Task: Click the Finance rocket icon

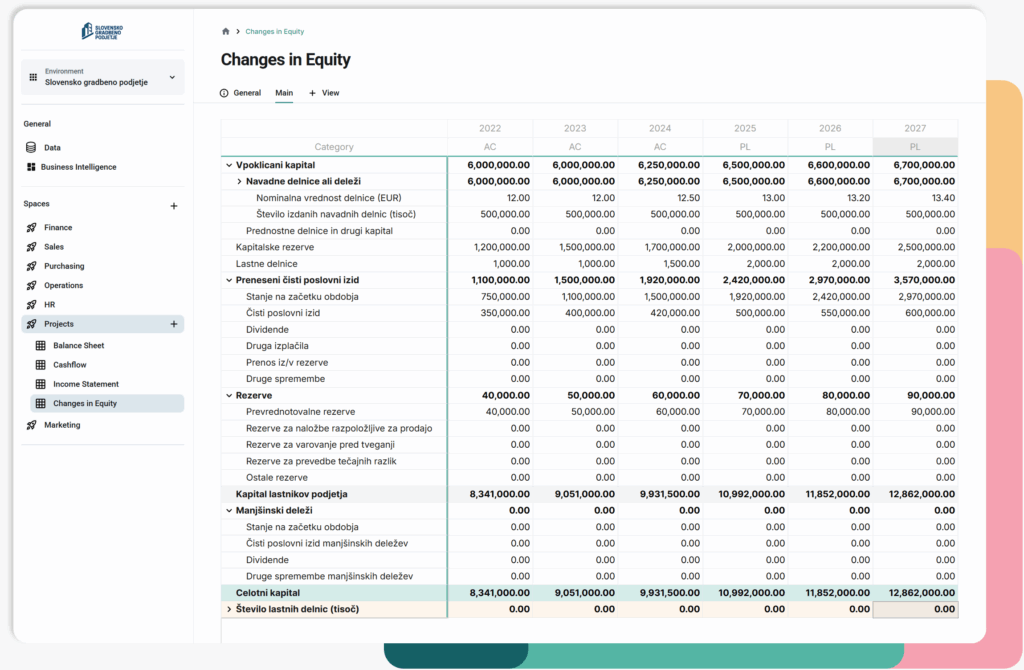Action: tap(31, 228)
